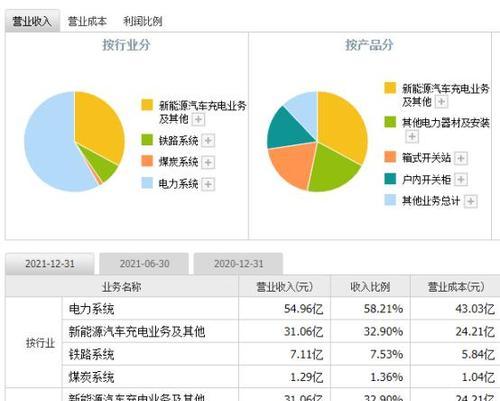Select the 2021-12-31 date tab

click(50, 264)
